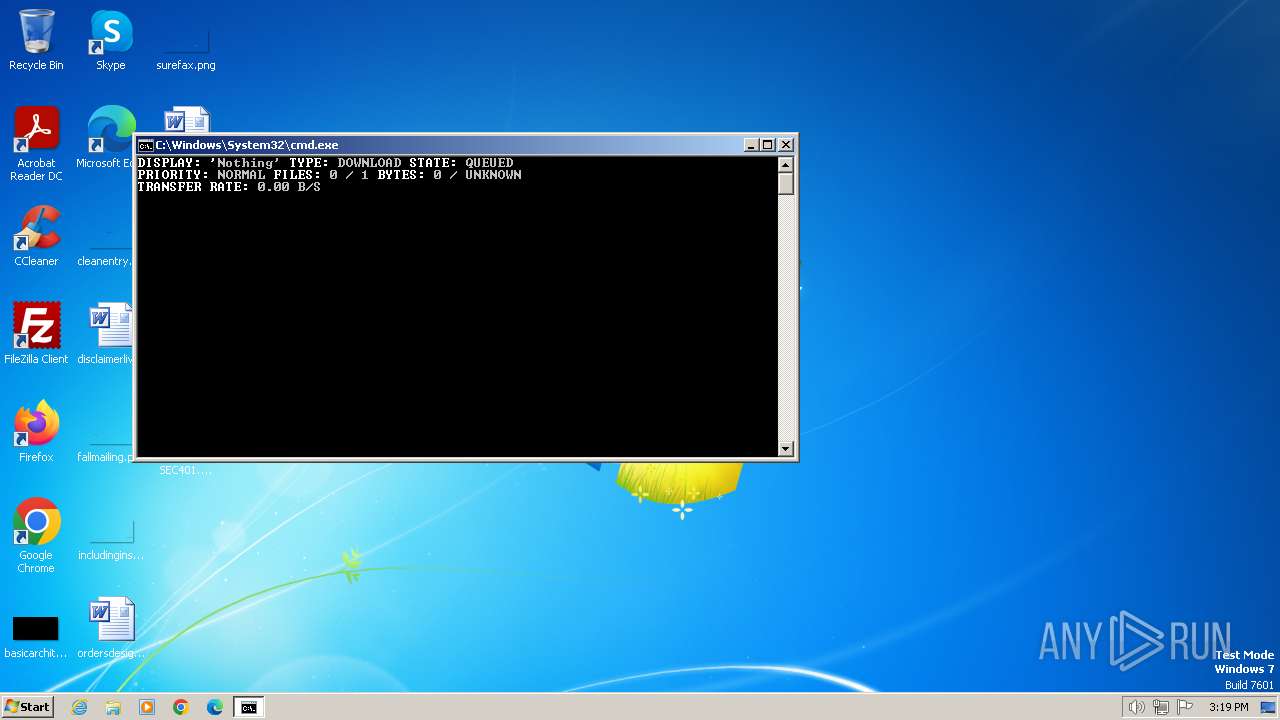This screenshot has height=720, width=1280.
Task: Open the volume control in system tray
Action: pos(1136,707)
